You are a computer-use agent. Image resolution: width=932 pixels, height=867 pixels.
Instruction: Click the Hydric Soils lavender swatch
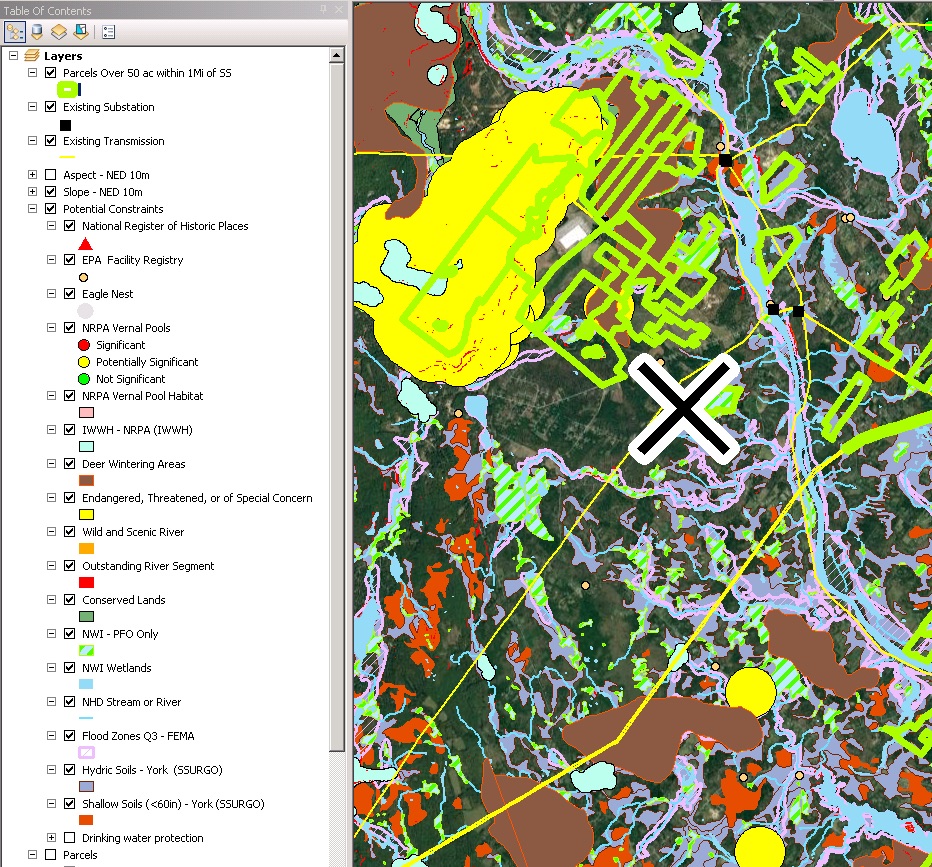(86, 786)
